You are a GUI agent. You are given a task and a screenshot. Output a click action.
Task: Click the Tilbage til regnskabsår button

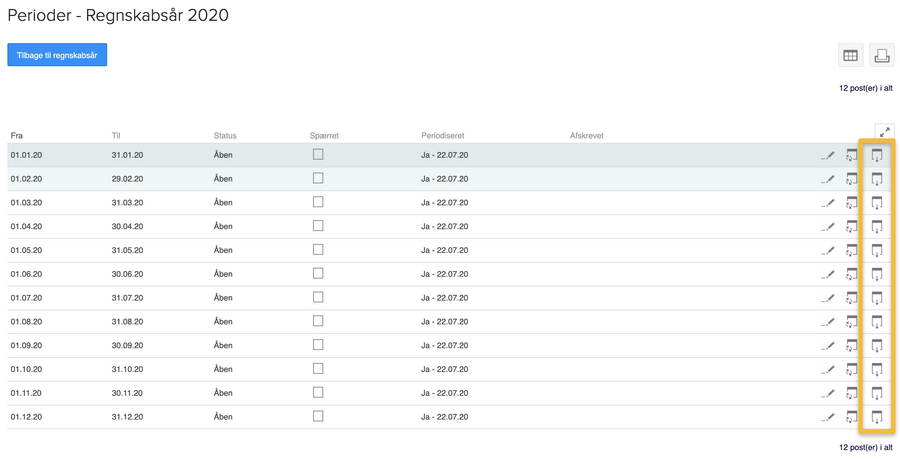57,55
